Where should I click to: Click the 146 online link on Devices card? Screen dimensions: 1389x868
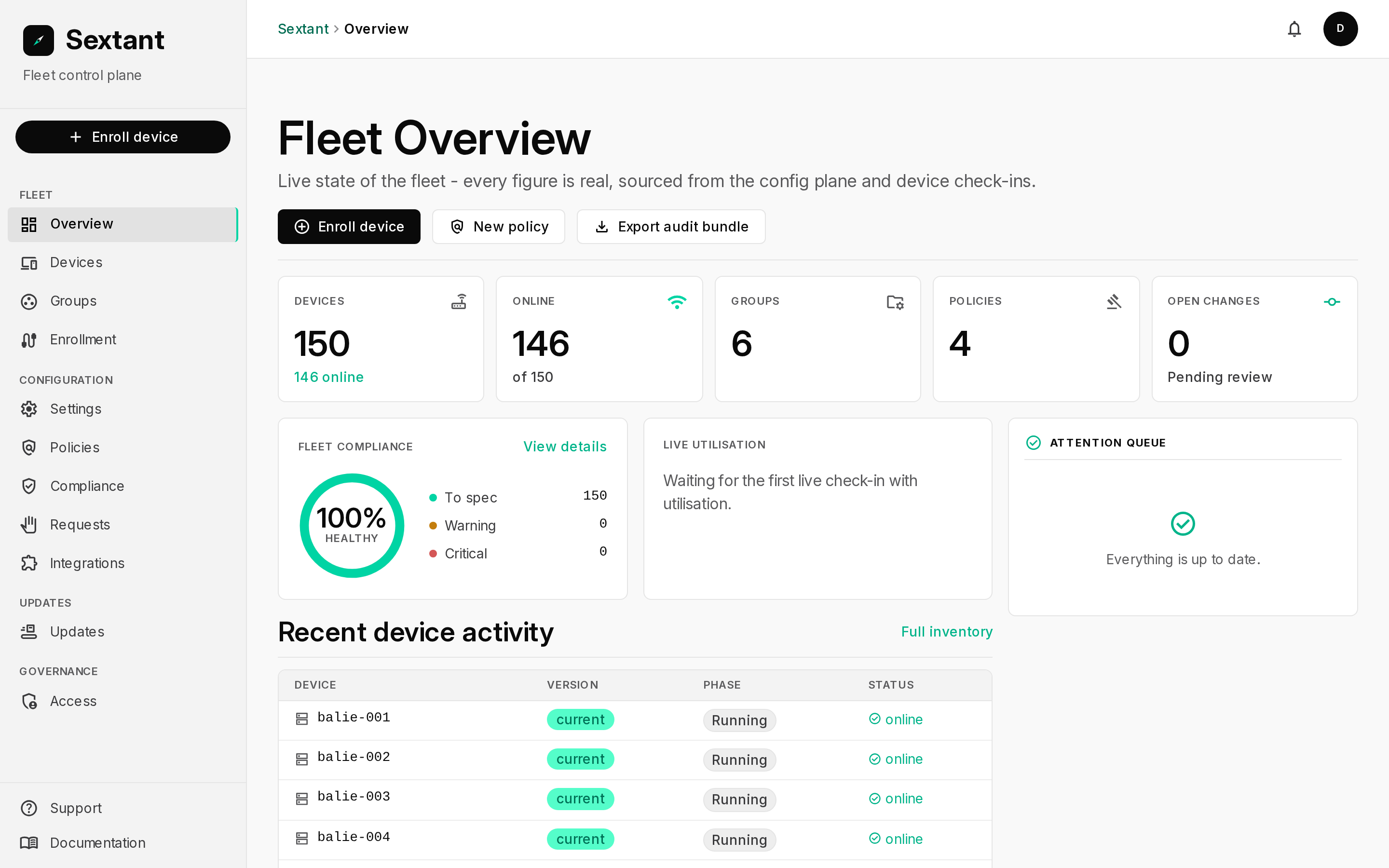(329, 377)
